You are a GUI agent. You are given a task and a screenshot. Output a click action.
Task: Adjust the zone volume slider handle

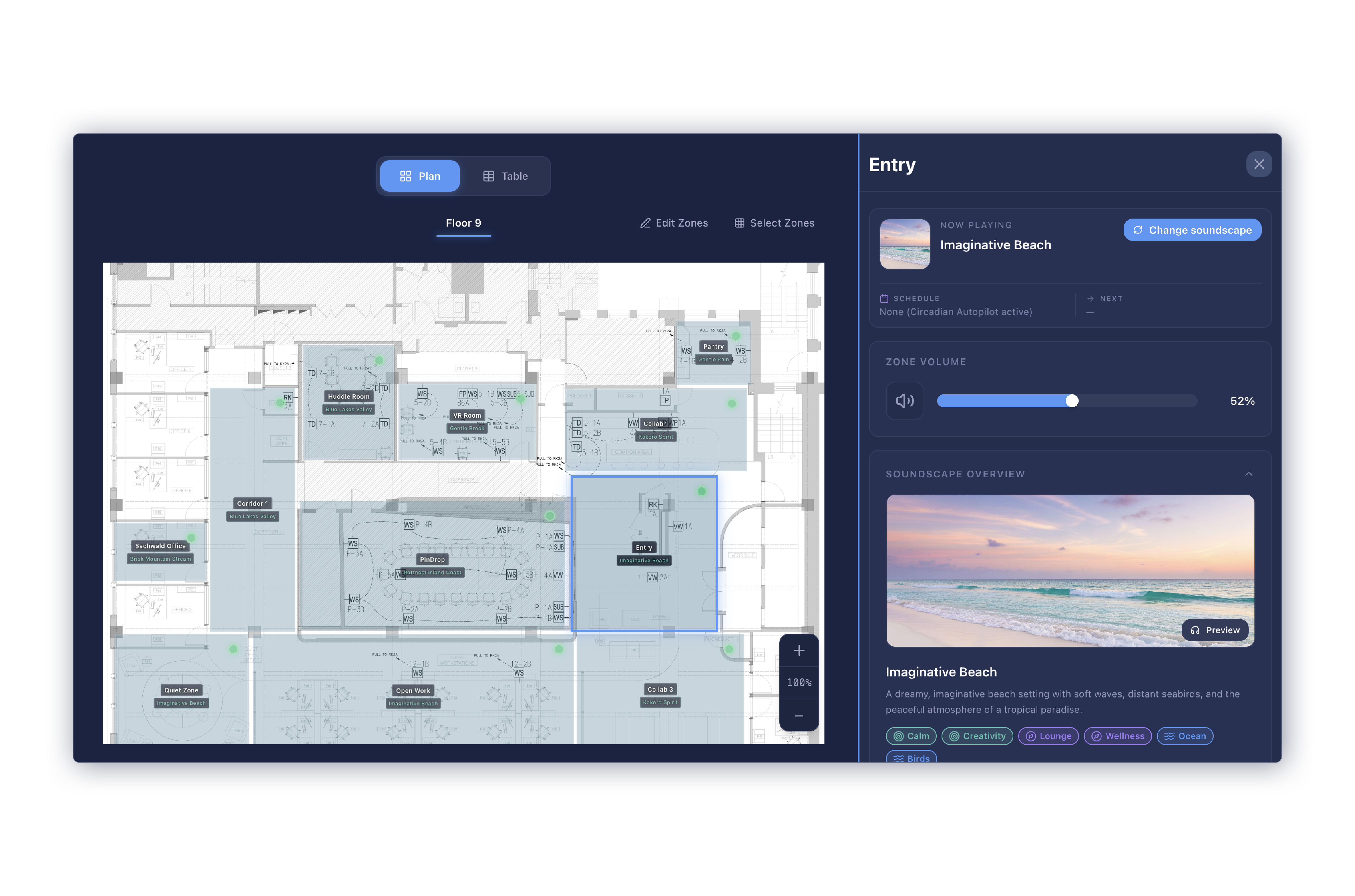click(1072, 401)
